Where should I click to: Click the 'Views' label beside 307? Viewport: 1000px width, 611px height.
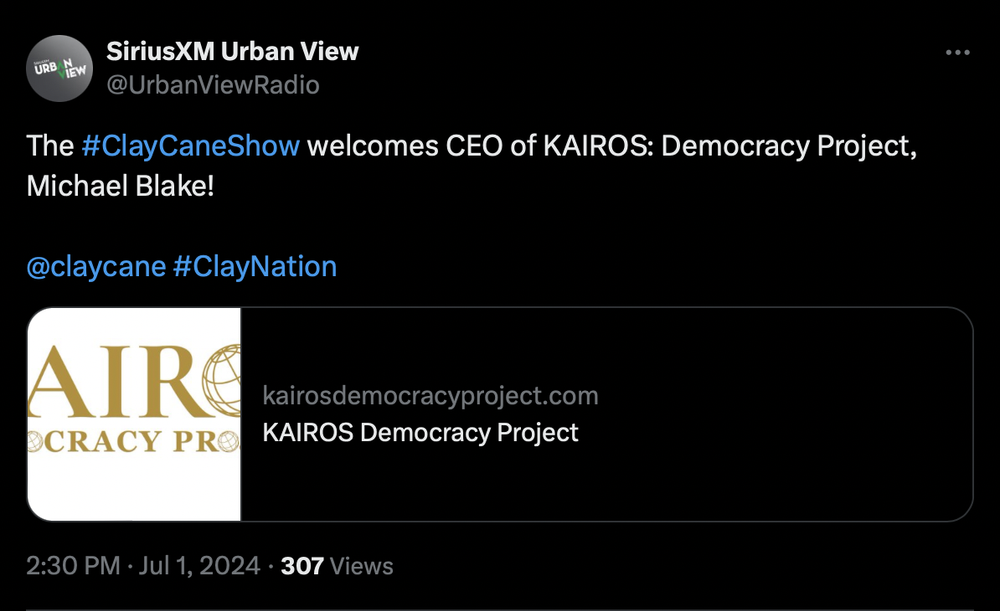click(x=362, y=566)
